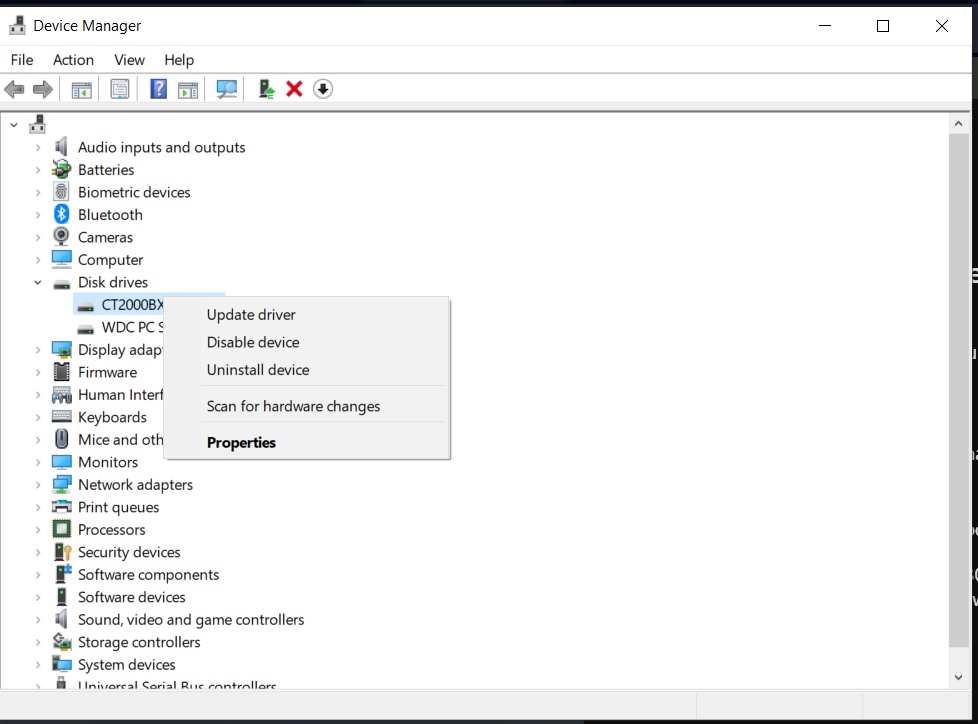Image resolution: width=978 pixels, height=724 pixels.
Task: Click the show/hide action pane icon
Action: coord(188,89)
